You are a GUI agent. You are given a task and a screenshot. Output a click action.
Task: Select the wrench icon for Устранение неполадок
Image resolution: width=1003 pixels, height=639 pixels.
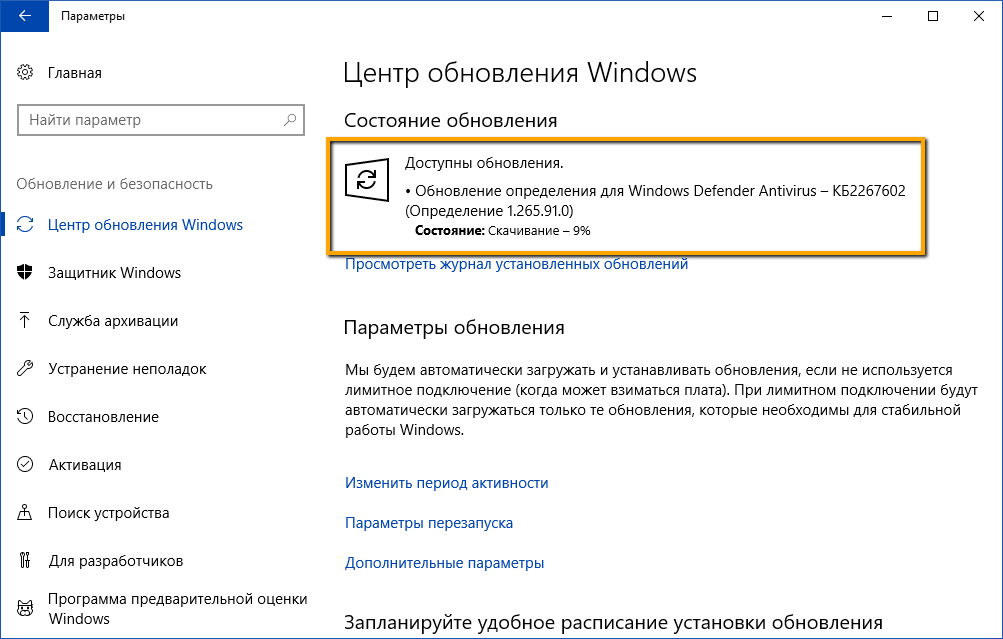(25, 368)
